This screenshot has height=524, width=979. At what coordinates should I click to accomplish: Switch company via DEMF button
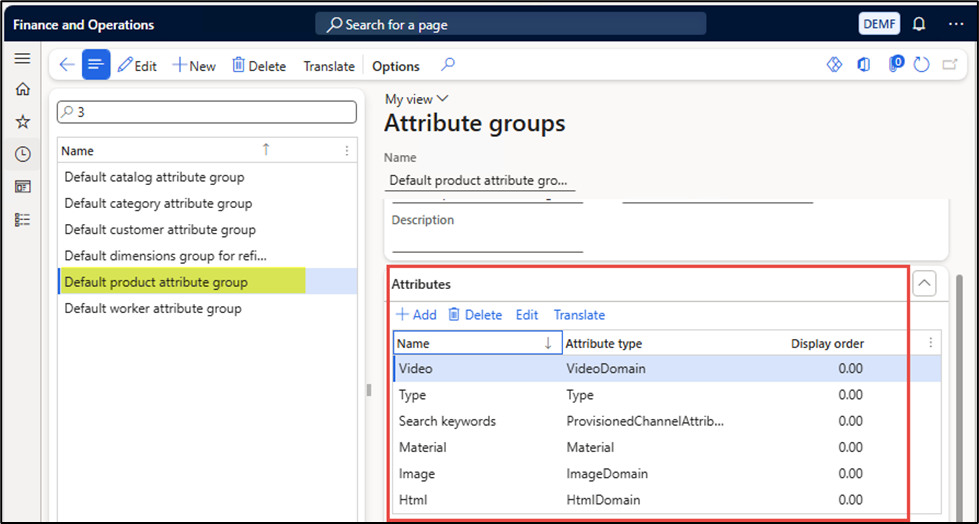pyautogui.click(x=879, y=24)
